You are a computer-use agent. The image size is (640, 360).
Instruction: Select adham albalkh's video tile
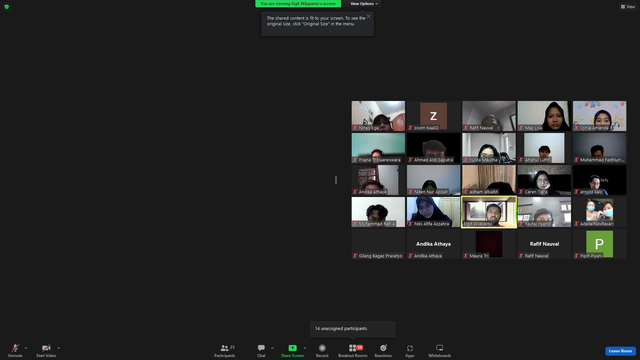pyautogui.click(x=489, y=180)
